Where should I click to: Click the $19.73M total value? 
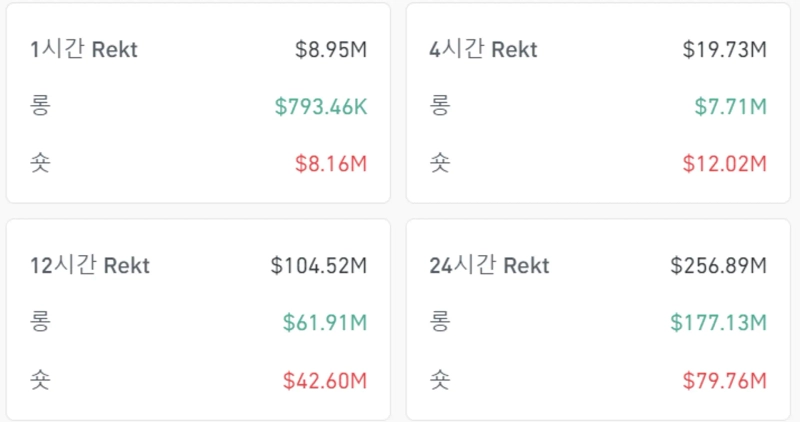724,50
